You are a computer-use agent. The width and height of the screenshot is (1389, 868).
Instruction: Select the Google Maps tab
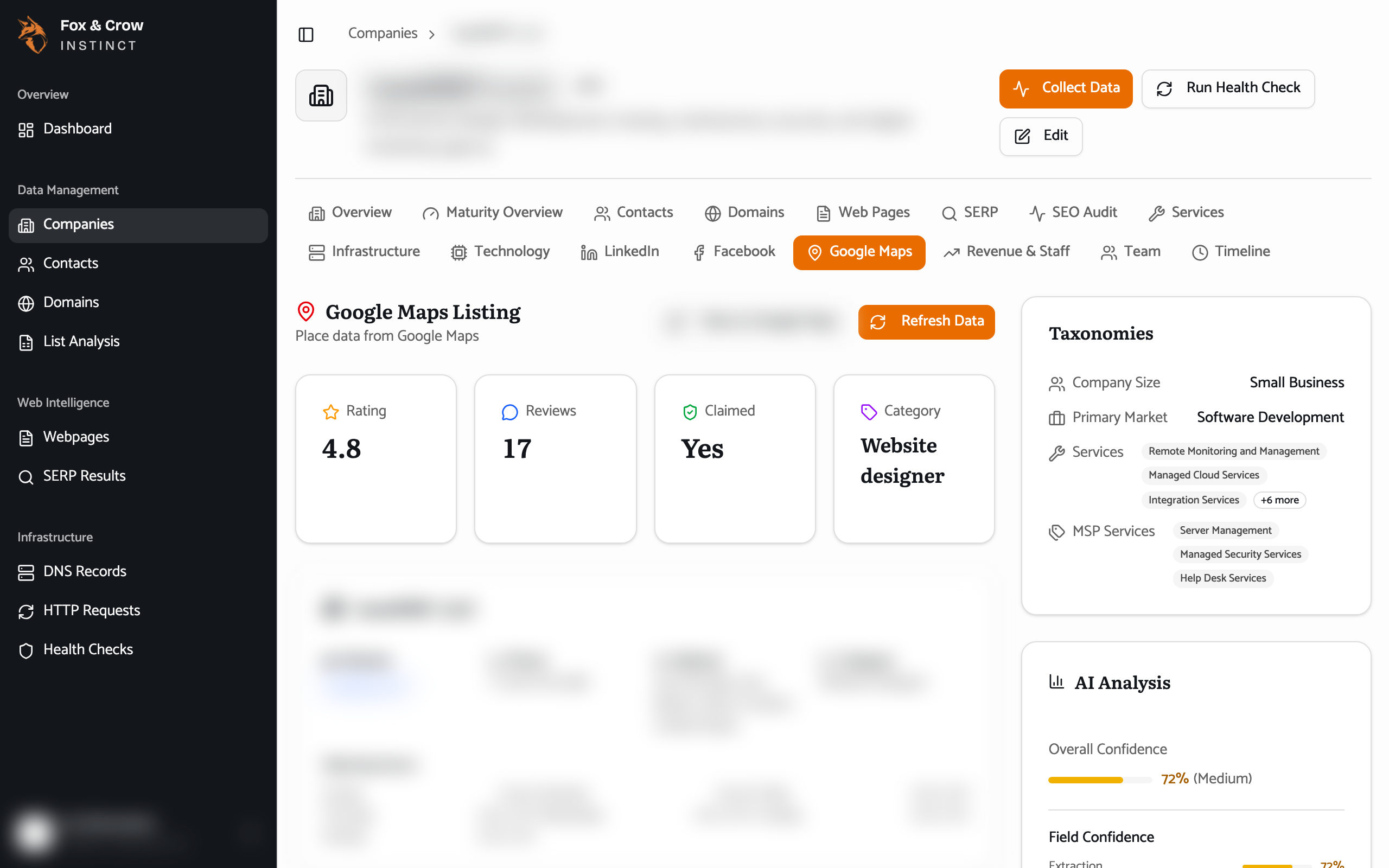coord(859,253)
